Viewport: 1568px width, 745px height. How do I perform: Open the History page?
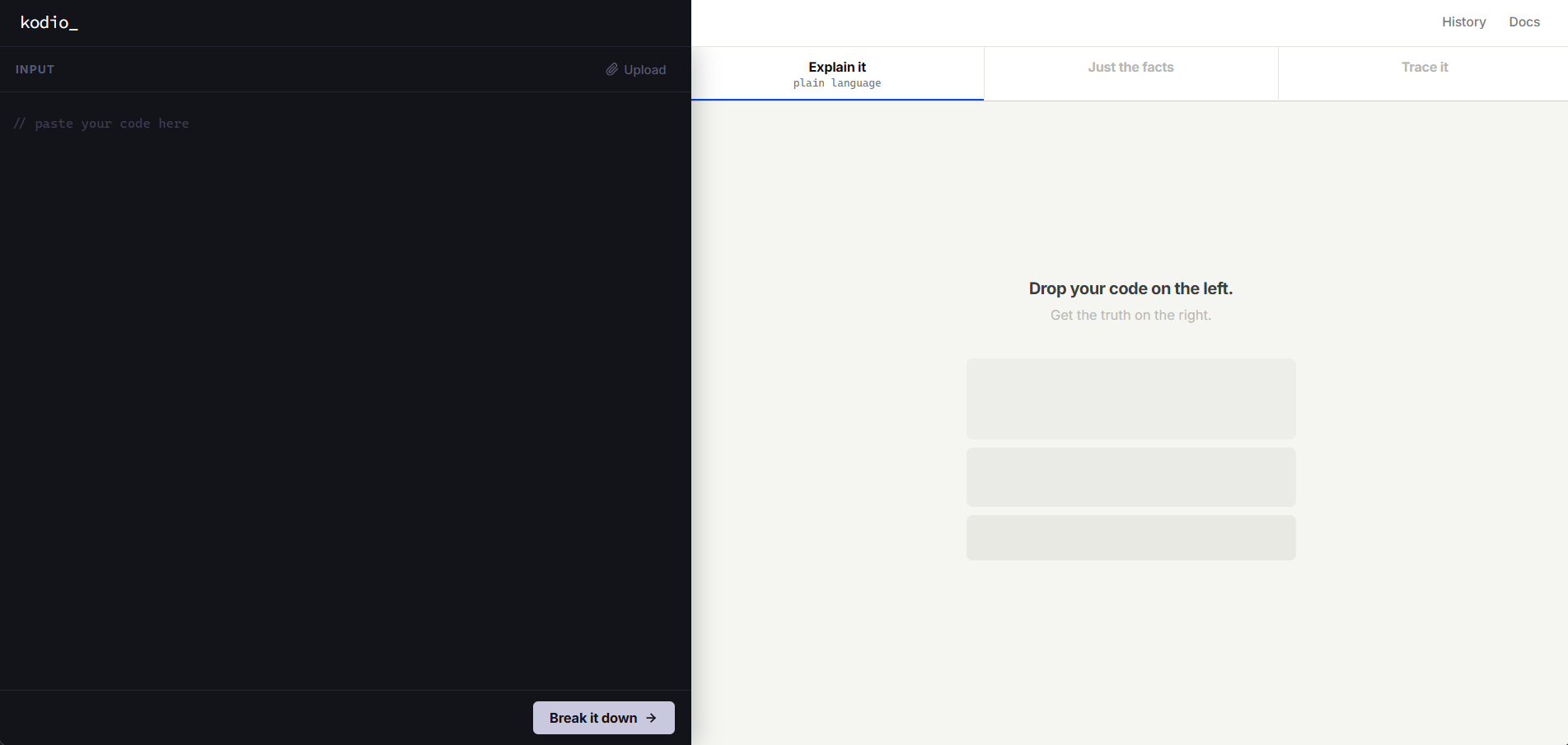coord(1463,21)
